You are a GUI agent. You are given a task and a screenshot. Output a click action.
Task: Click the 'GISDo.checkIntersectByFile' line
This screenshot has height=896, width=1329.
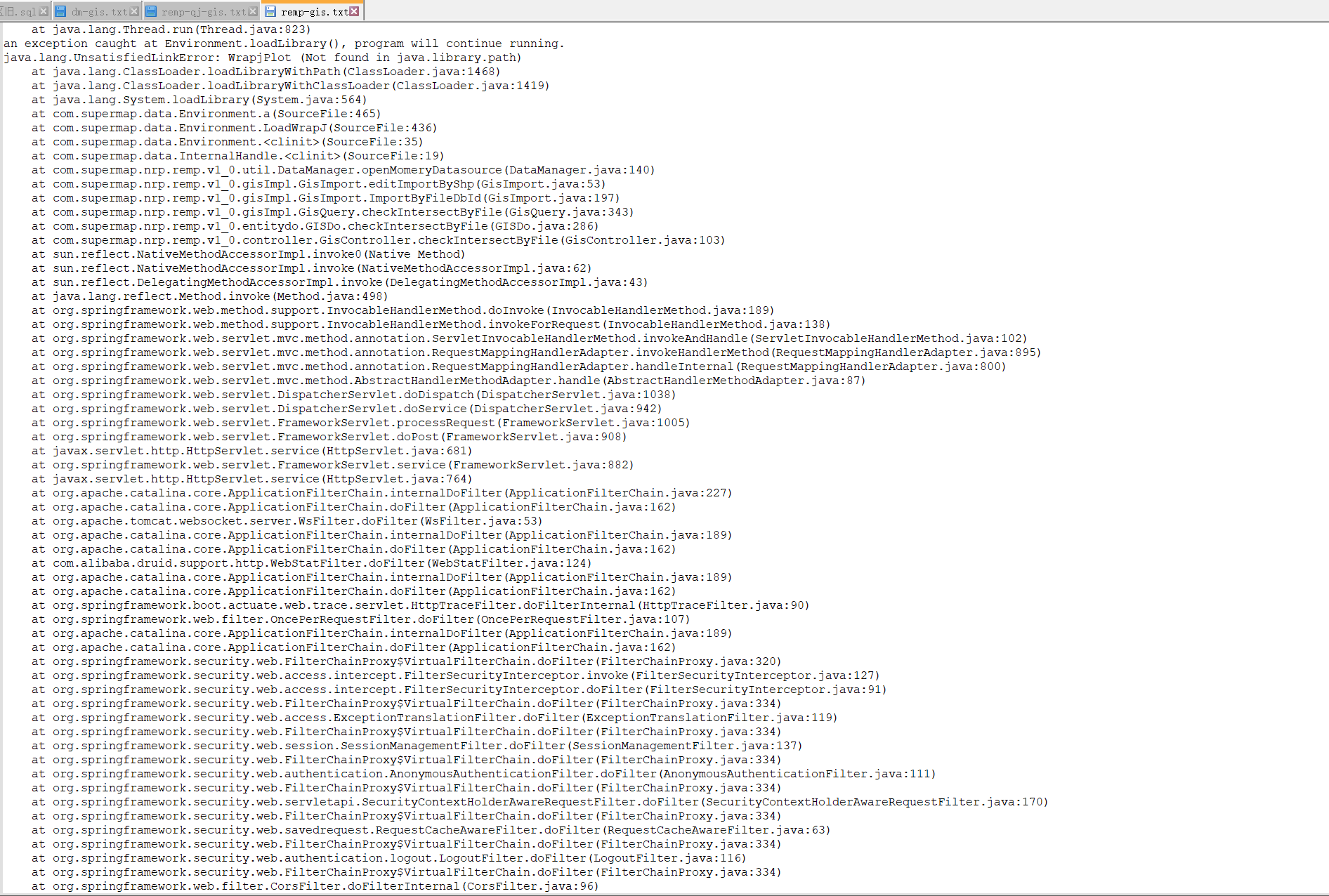(315, 226)
